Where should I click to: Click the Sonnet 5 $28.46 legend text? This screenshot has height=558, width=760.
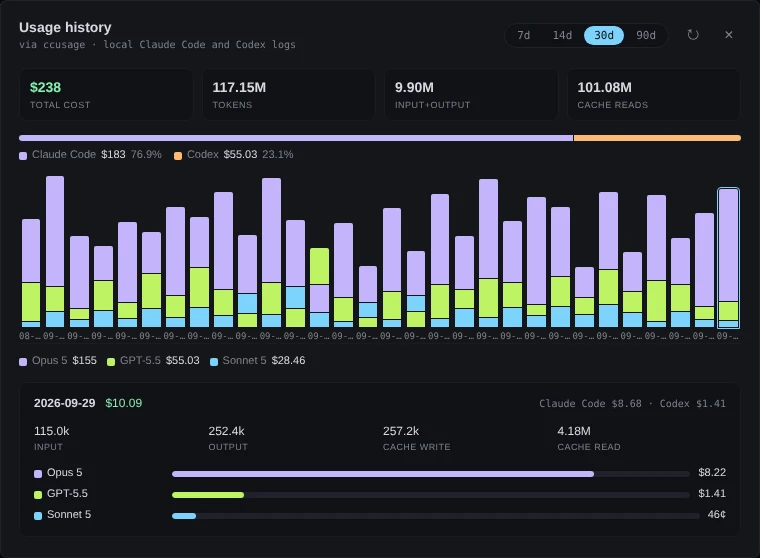click(x=264, y=361)
